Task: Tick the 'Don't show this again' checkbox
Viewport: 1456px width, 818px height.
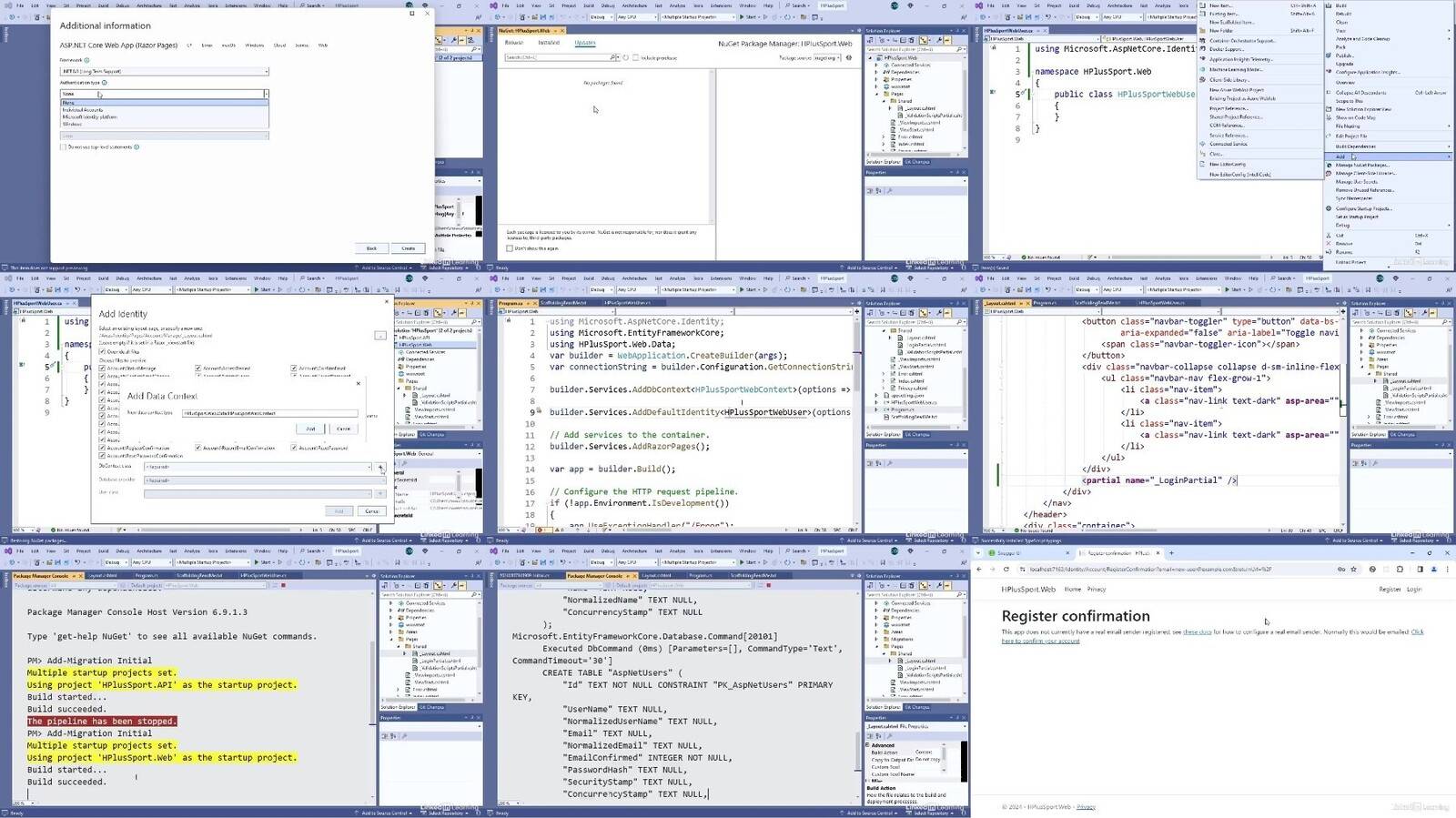Action: 510,248
